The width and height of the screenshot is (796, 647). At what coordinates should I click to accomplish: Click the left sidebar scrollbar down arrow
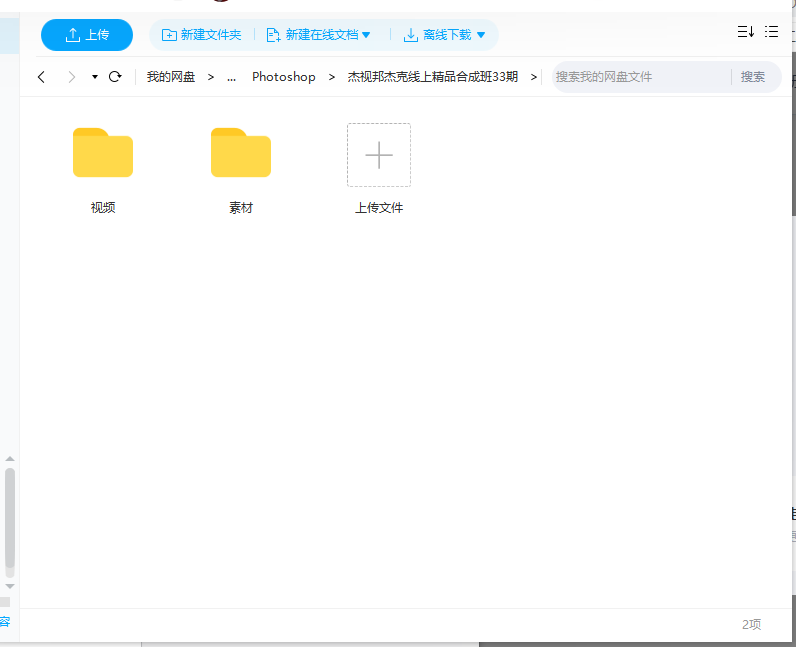coord(10,586)
